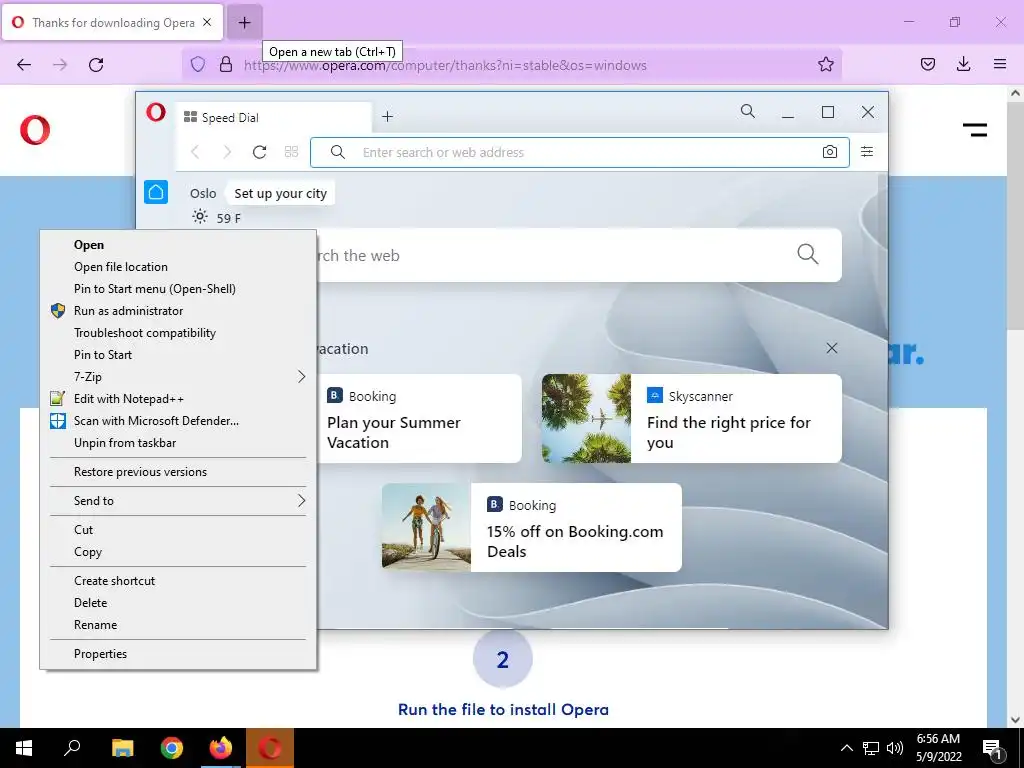Choose Copy in context menu
Image resolution: width=1024 pixels, height=768 pixels.
(x=178, y=552)
